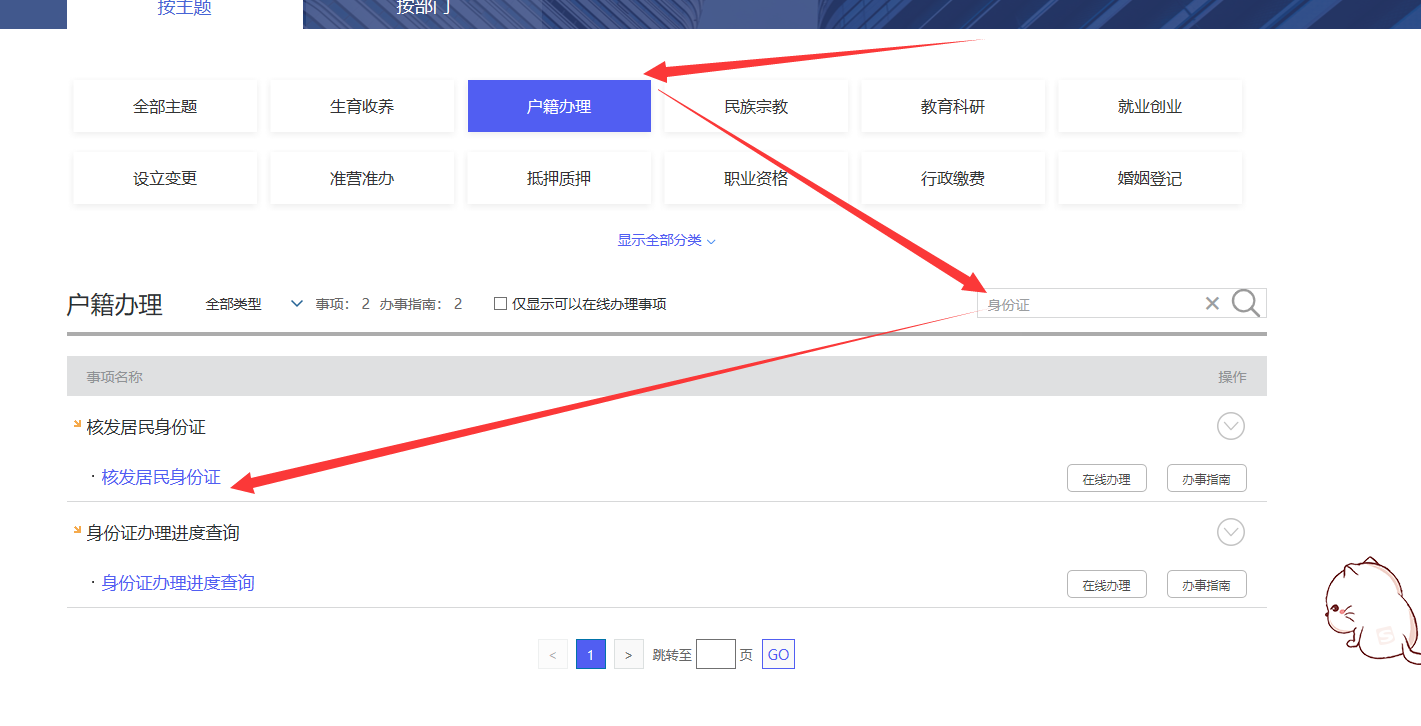
Task: Clear the search field with the X icon
Action: pos(1212,302)
